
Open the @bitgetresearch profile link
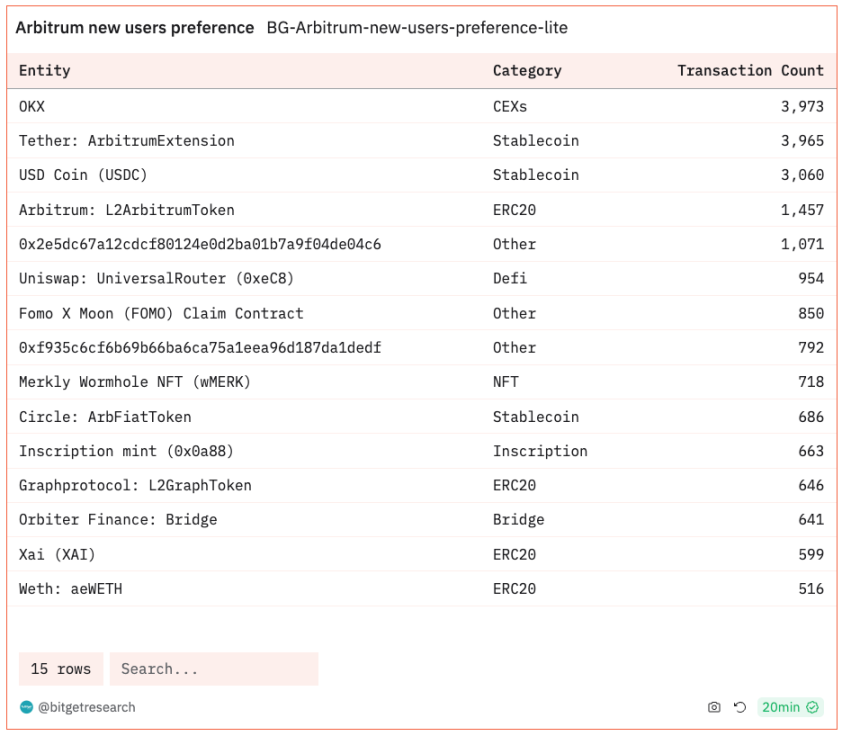[86, 708]
